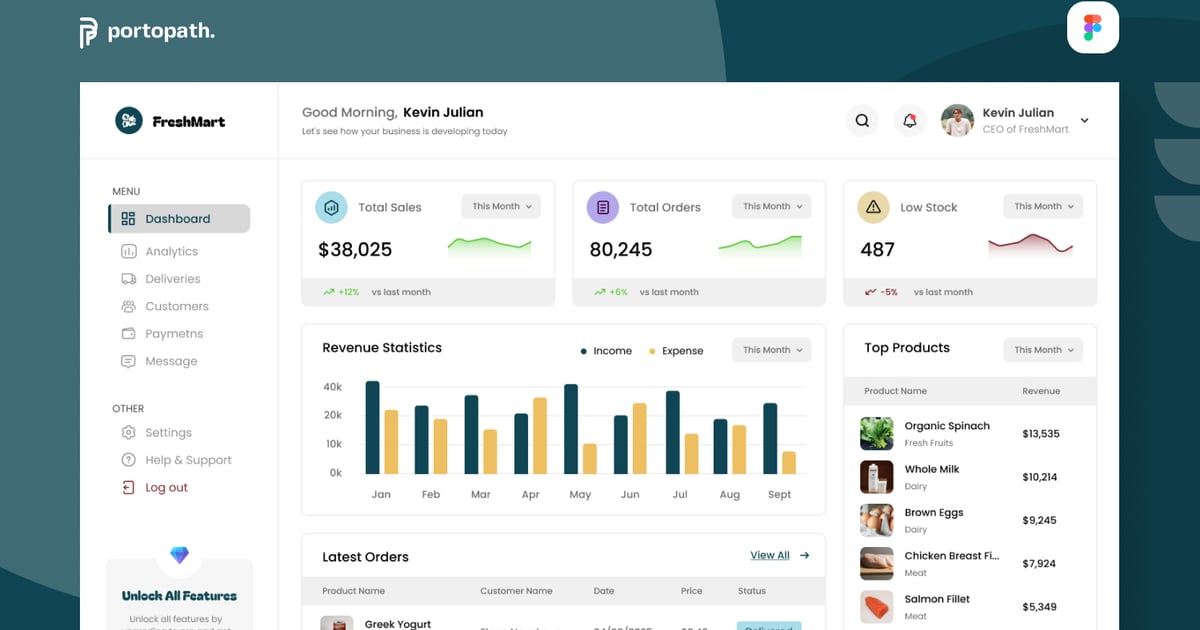1200x630 pixels.
Task: Select Analytics in the sidebar menu
Action: tap(171, 252)
